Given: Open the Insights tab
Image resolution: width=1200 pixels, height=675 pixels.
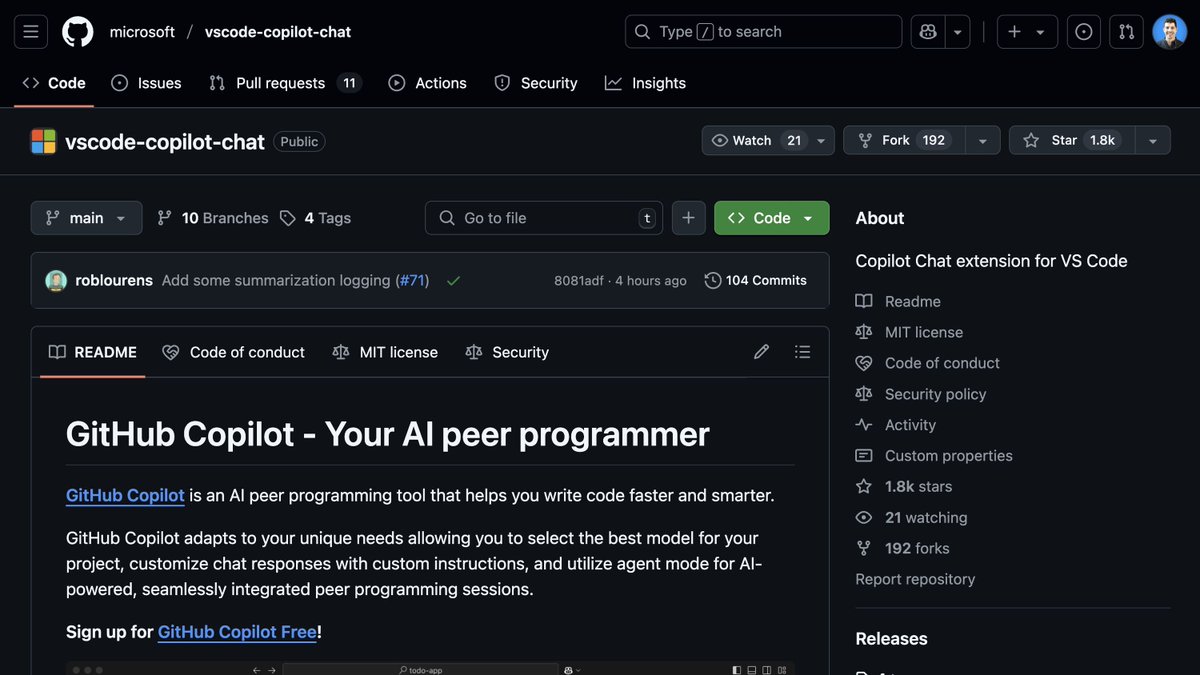Looking at the screenshot, I should (645, 83).
